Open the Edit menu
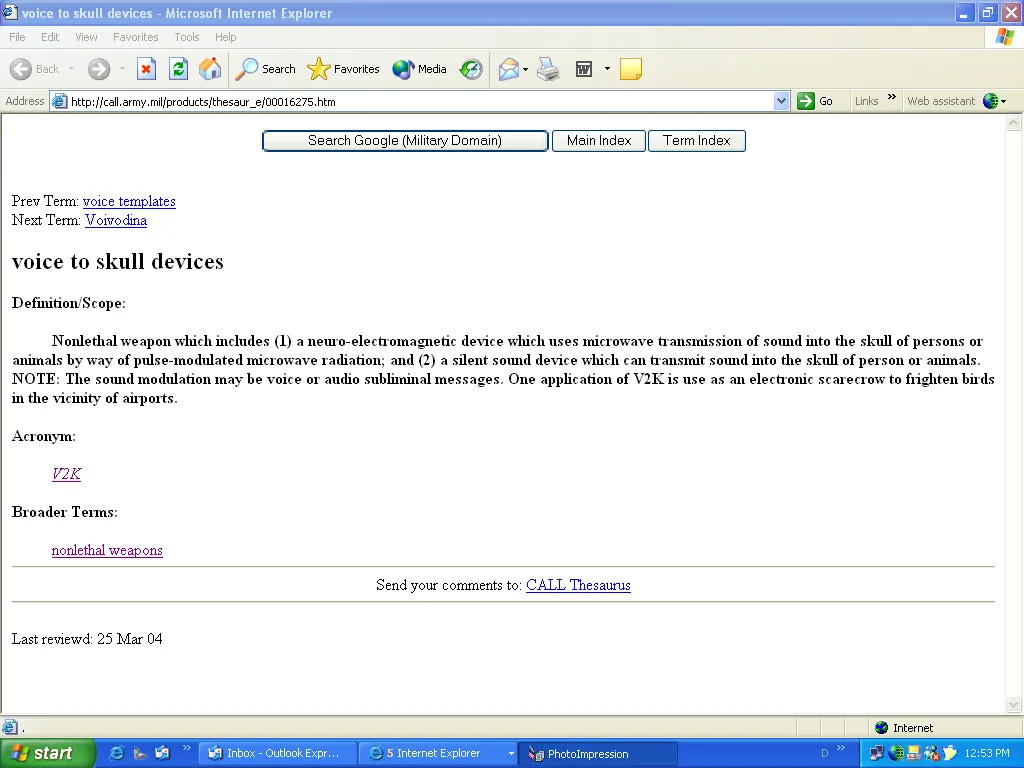This screenshot has height=768, width=1024. [50, 37]
